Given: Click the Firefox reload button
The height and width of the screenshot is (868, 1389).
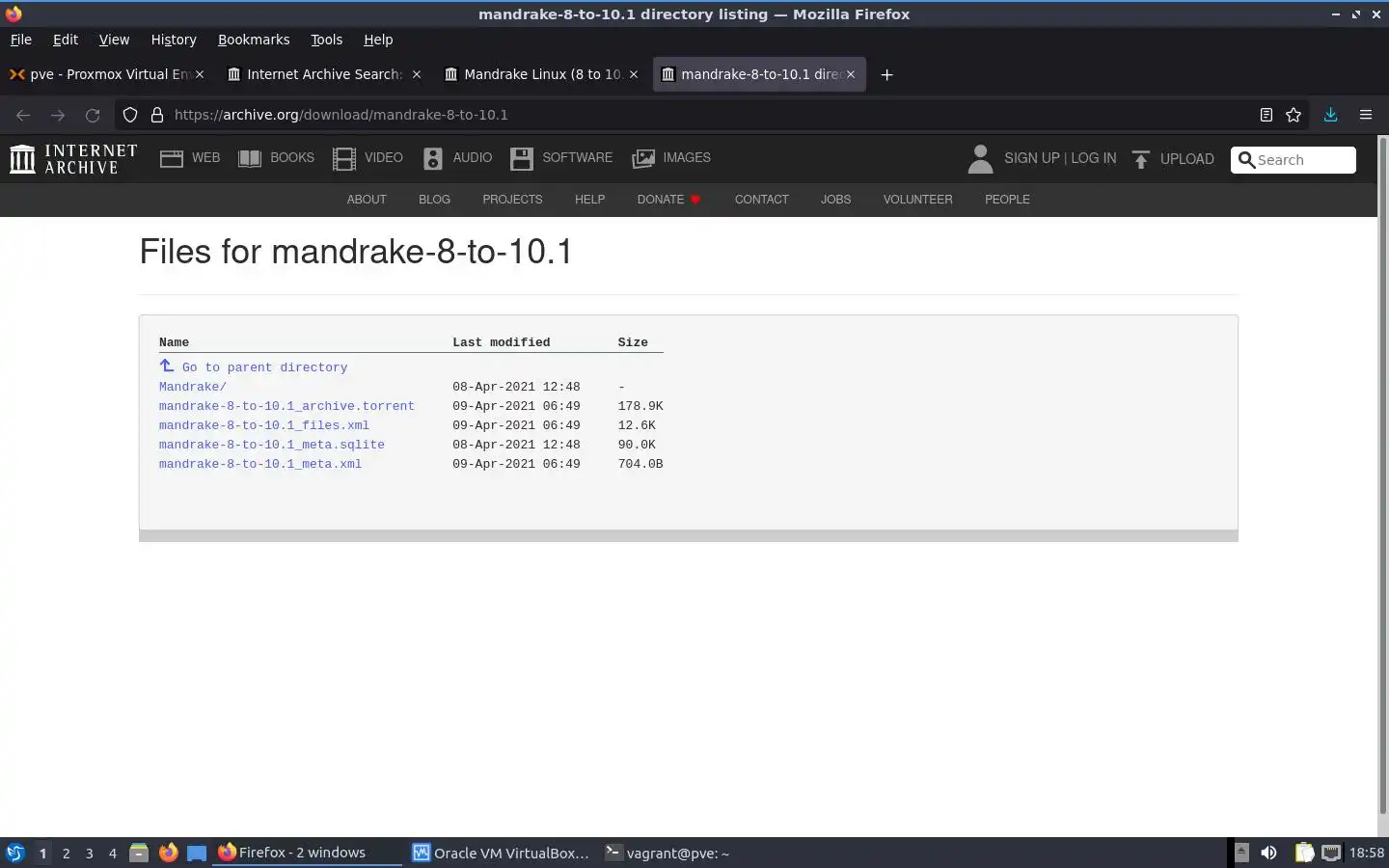Looking at the screenshot, I should pyautogui.click(x=93, y=115).
